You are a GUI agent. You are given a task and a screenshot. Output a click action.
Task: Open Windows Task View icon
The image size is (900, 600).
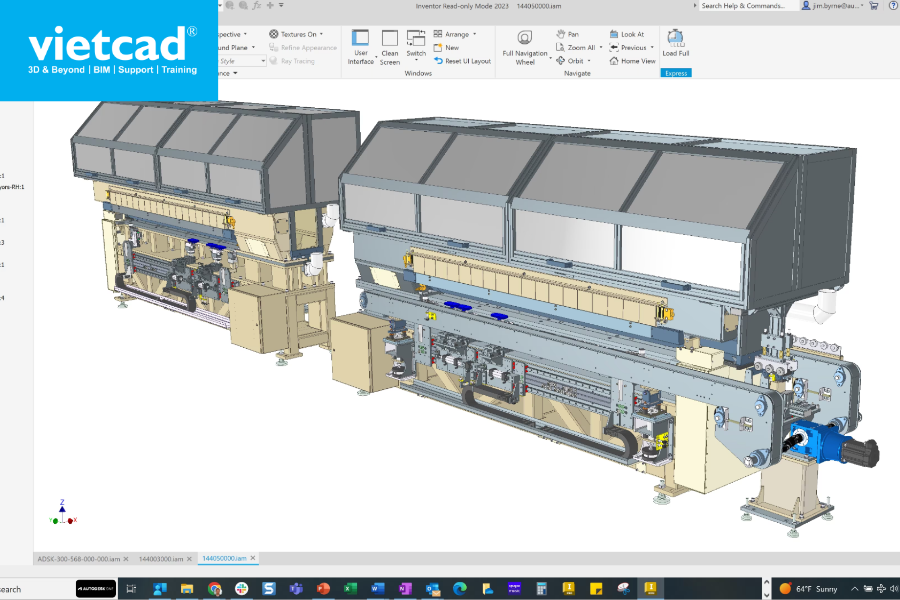click(131, 589)
